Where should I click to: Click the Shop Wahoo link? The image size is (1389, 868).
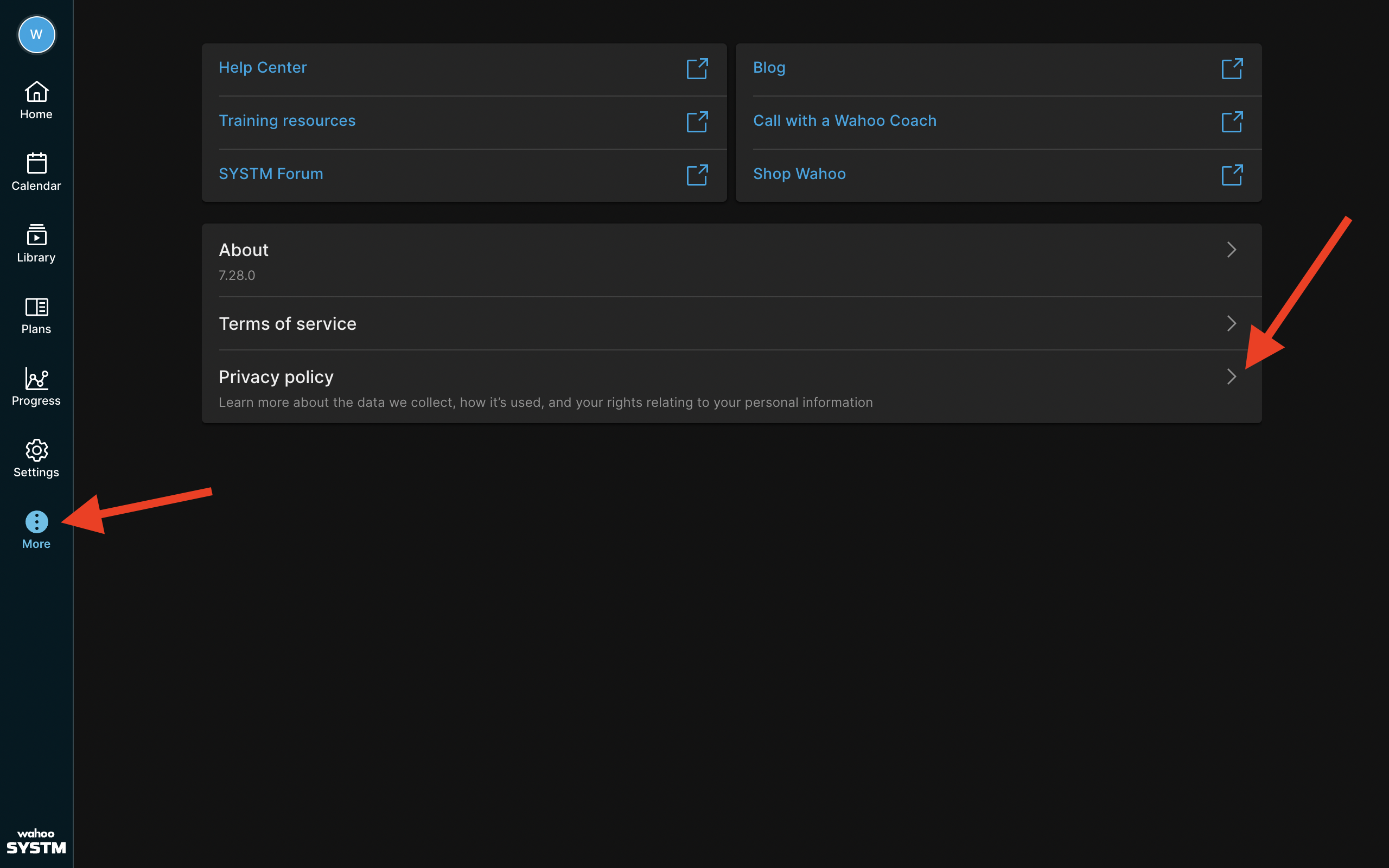click(x=800, y=174)
